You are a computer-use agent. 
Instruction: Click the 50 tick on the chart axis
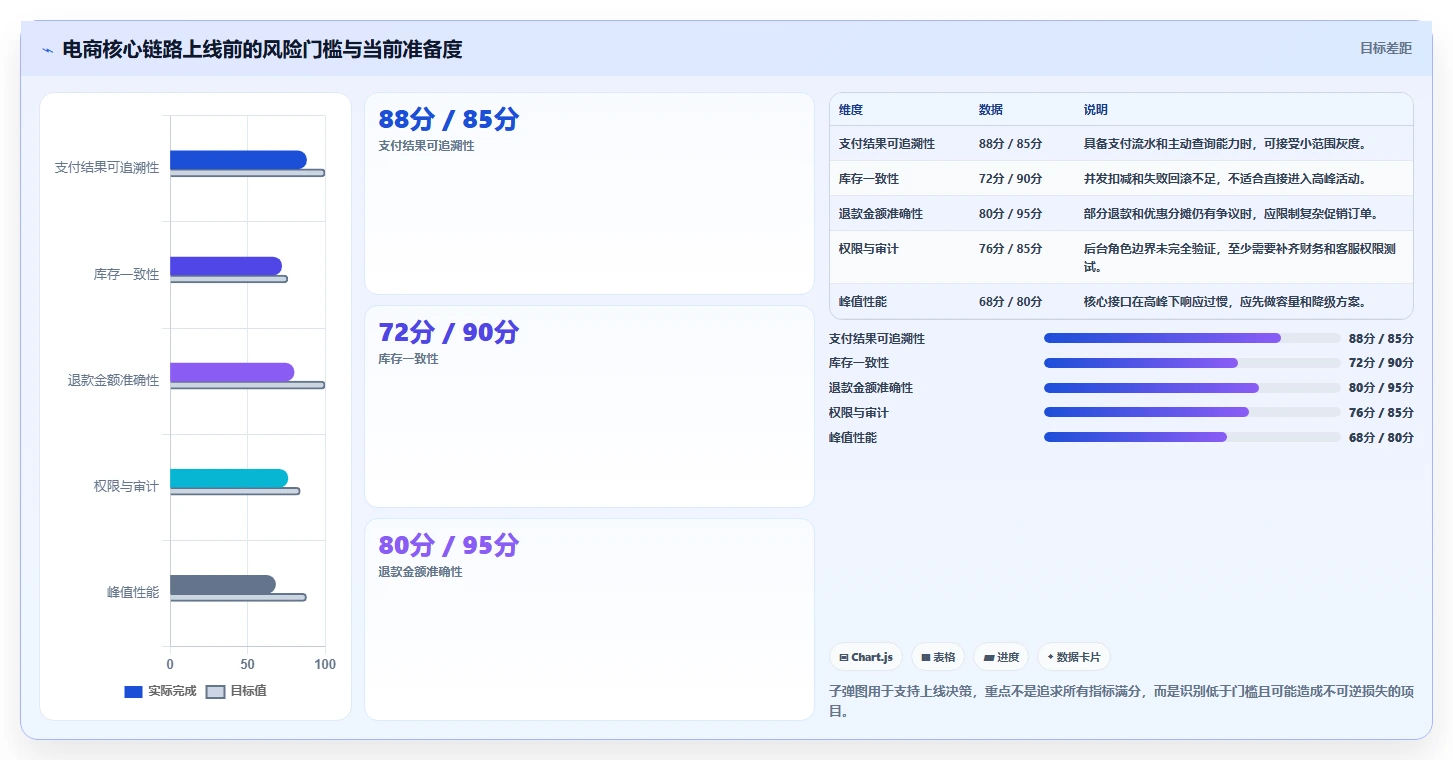[x=247, y=664]
